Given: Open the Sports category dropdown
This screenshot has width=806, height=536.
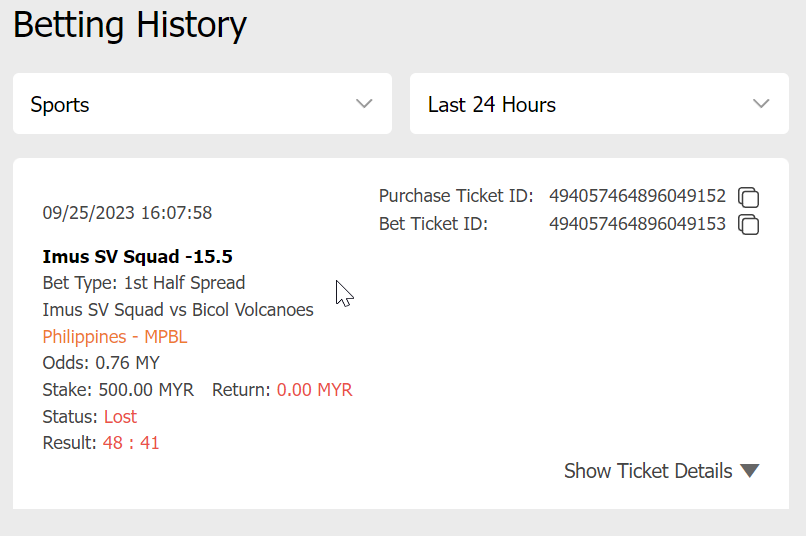Looking at the screenshot, I should (202, 104).
